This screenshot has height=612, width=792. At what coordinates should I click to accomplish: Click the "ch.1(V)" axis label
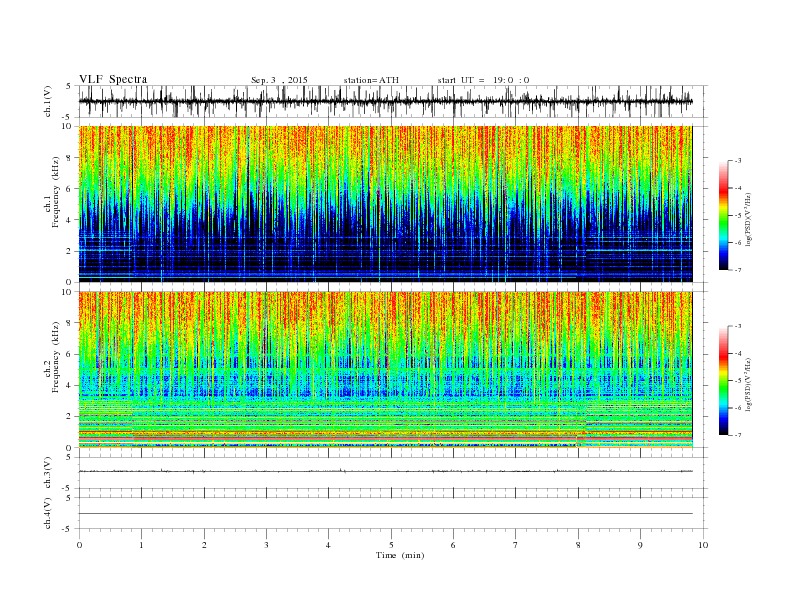pos(48,101)
